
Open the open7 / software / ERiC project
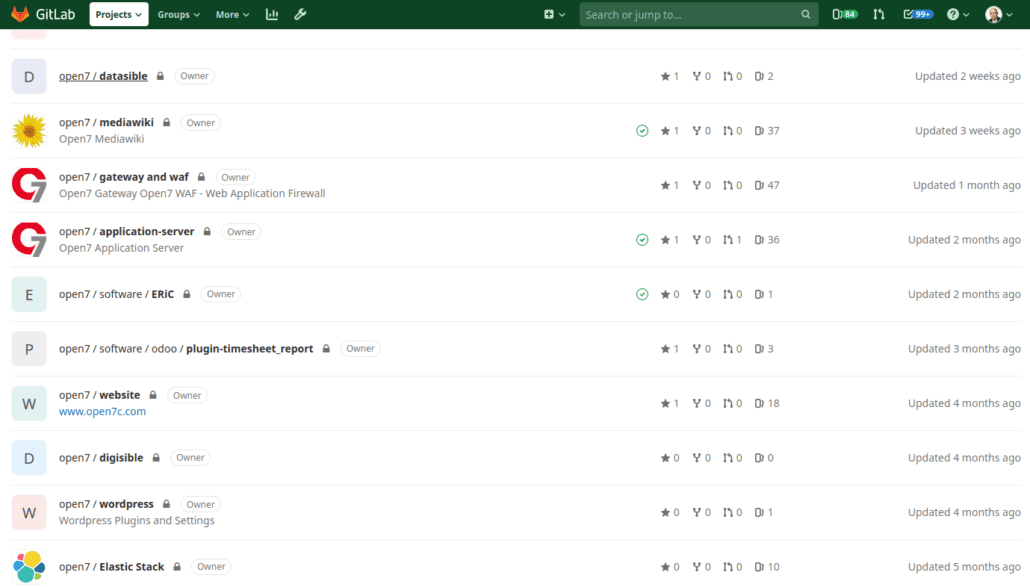point(116,294)
